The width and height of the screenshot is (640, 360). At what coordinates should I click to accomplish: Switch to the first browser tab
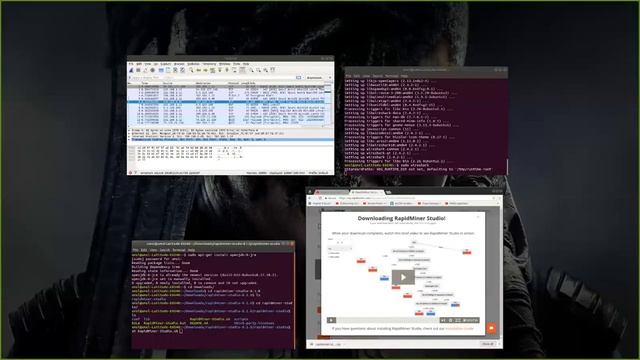(x=332, y=192)
